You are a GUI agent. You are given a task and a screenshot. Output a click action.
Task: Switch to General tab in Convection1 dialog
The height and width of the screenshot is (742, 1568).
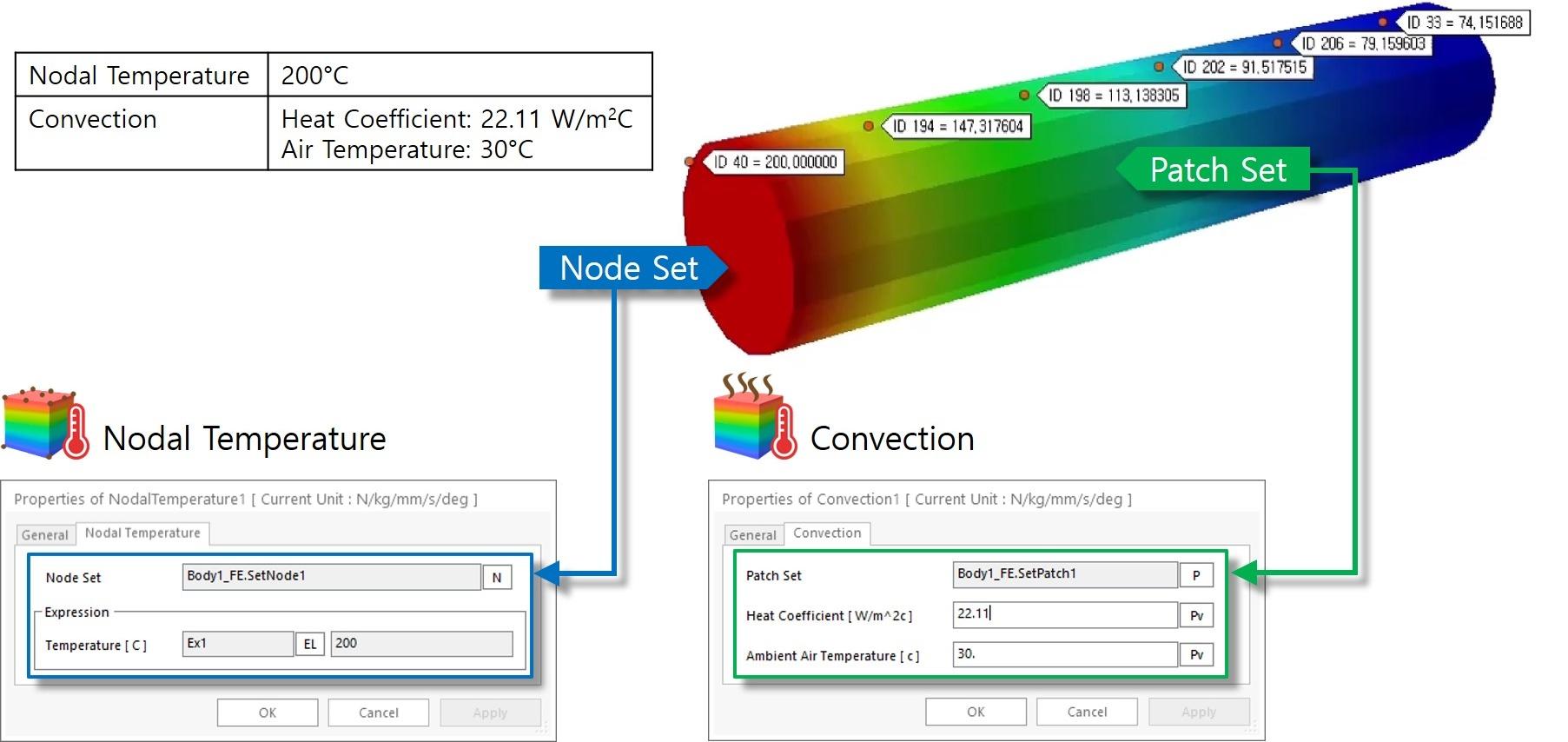click(752, 534)
